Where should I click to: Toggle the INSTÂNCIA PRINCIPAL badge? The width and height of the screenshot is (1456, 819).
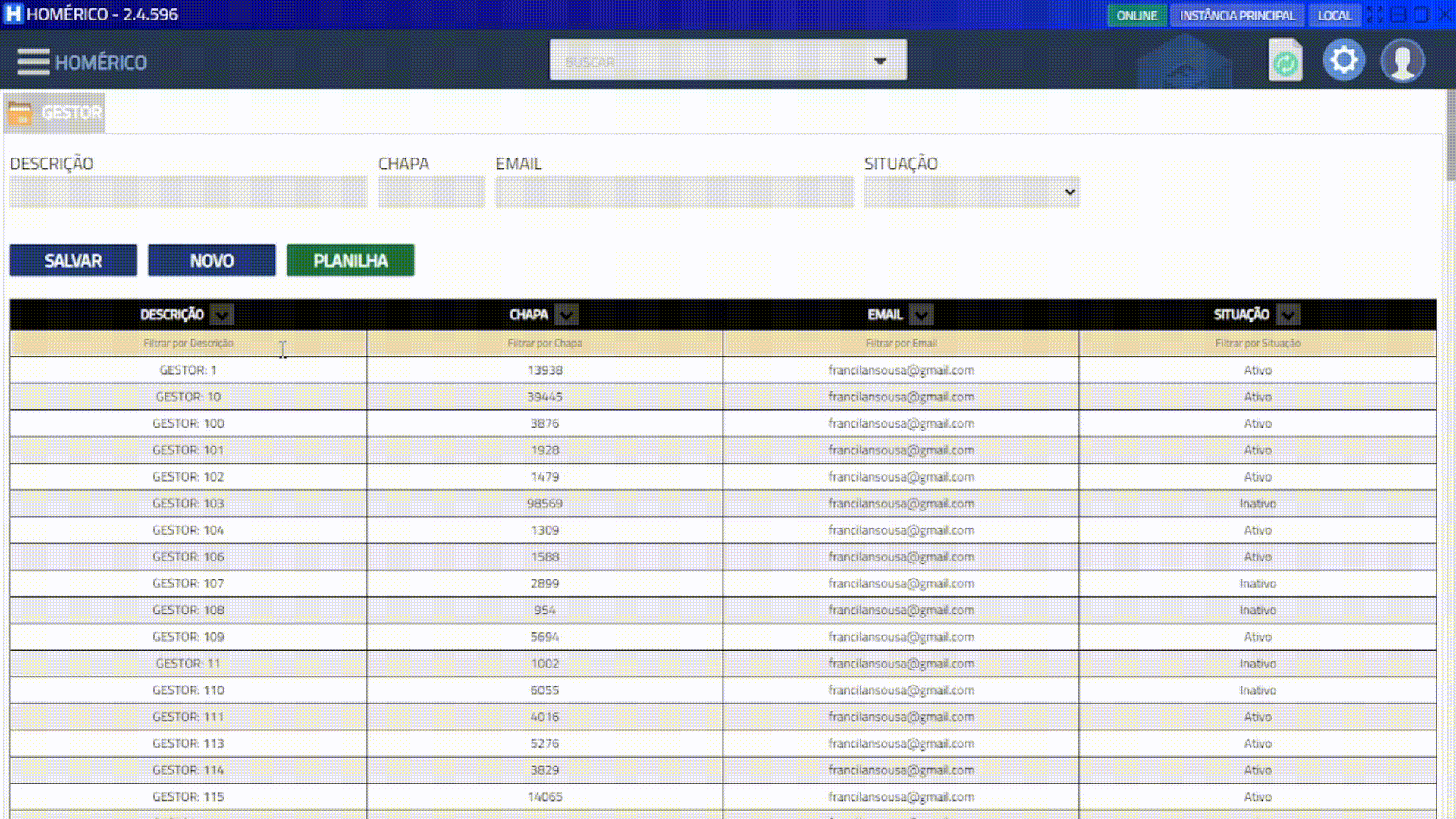point(1237,15)
